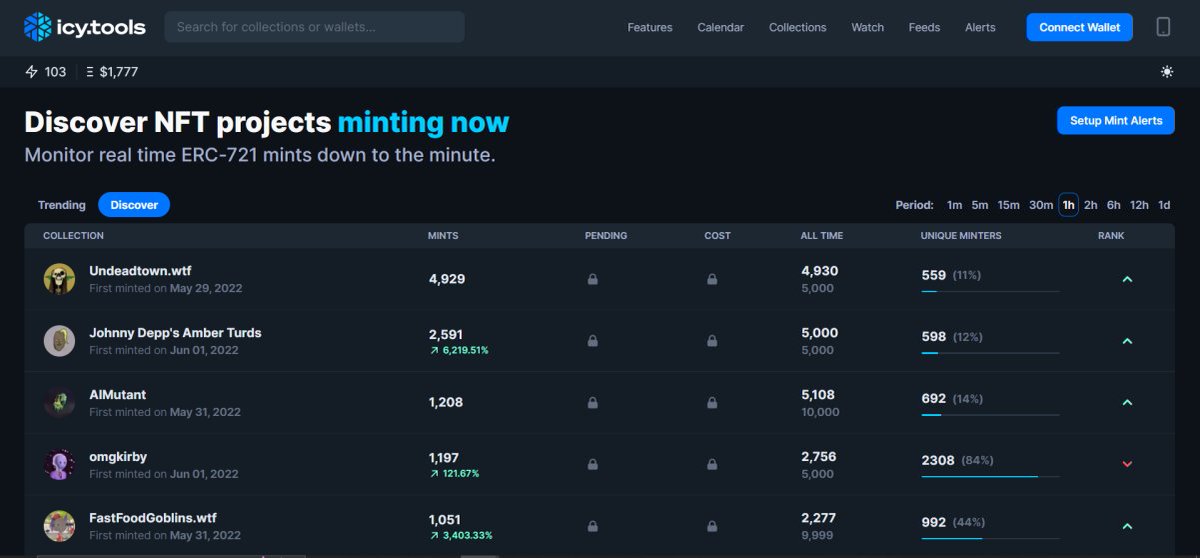This screenshot has height=558, width=1200.
Task: Switch to the Discover tab
Action: point(134,205)
